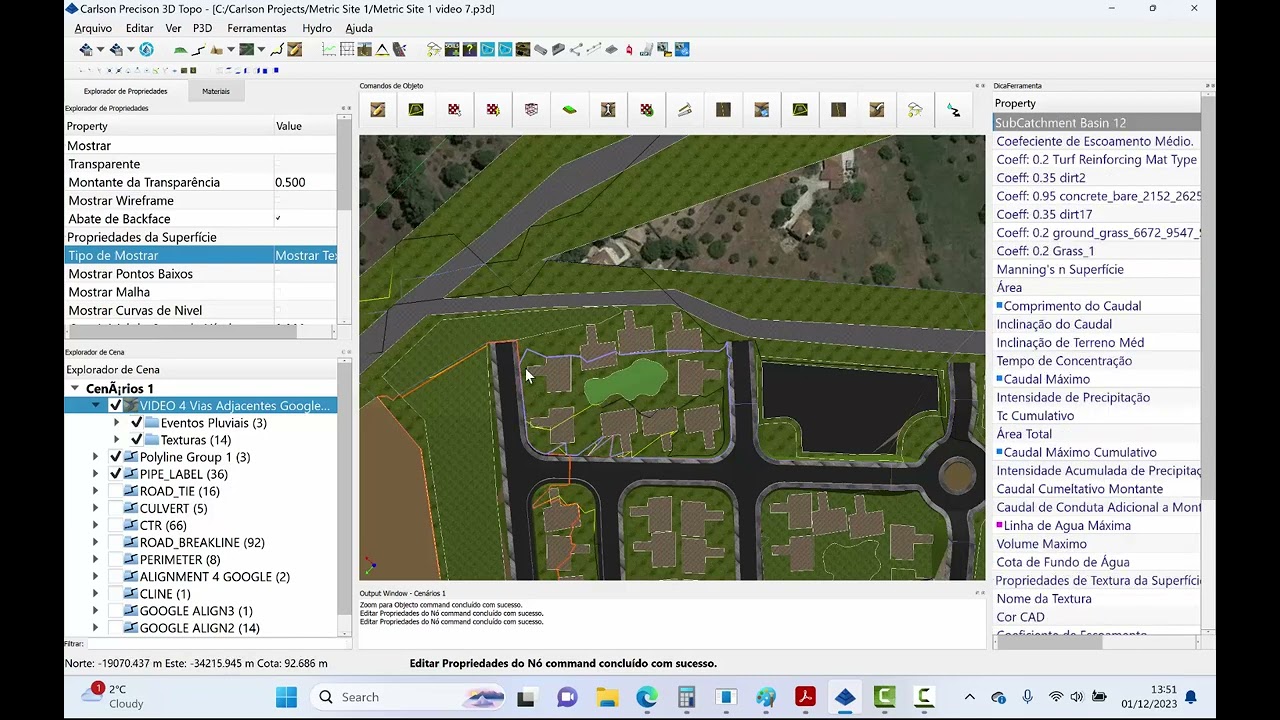Toggle the Abate de Backface checkmark
The height and width of the screenshot is (720, 1280).
[x=278, y=219]
